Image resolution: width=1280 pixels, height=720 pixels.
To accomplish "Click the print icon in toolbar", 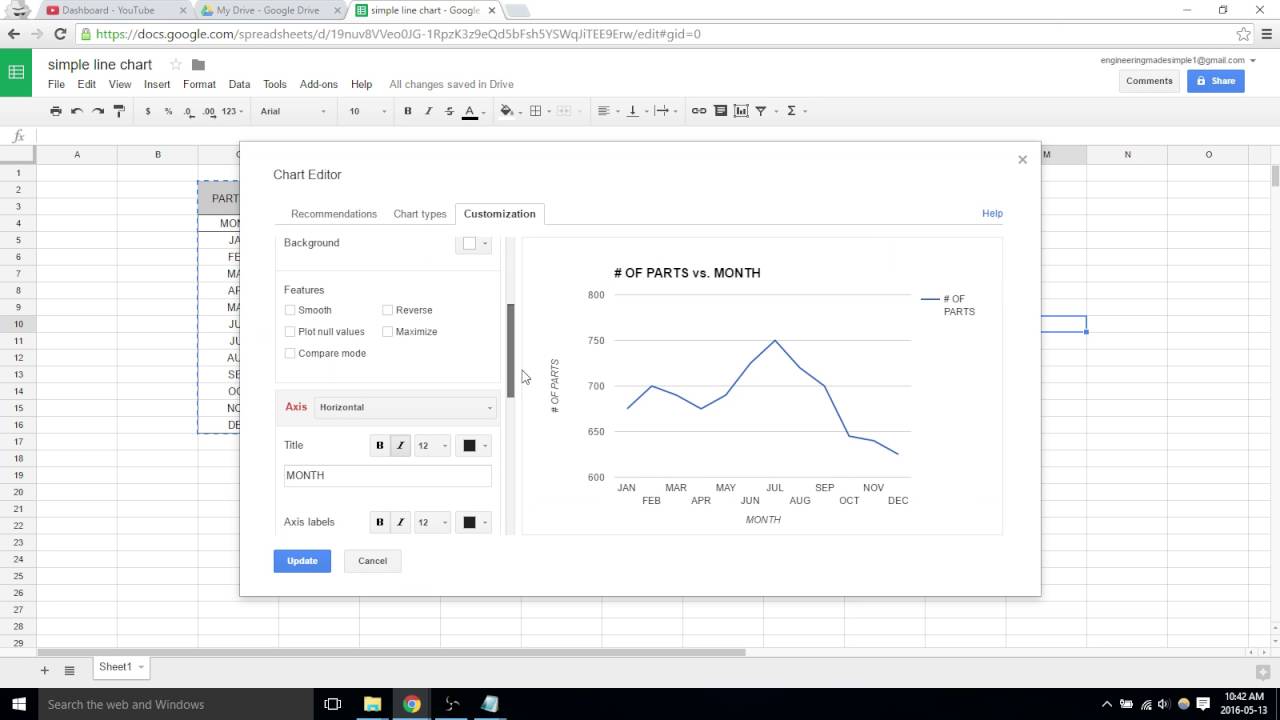I will pos(56,111).
